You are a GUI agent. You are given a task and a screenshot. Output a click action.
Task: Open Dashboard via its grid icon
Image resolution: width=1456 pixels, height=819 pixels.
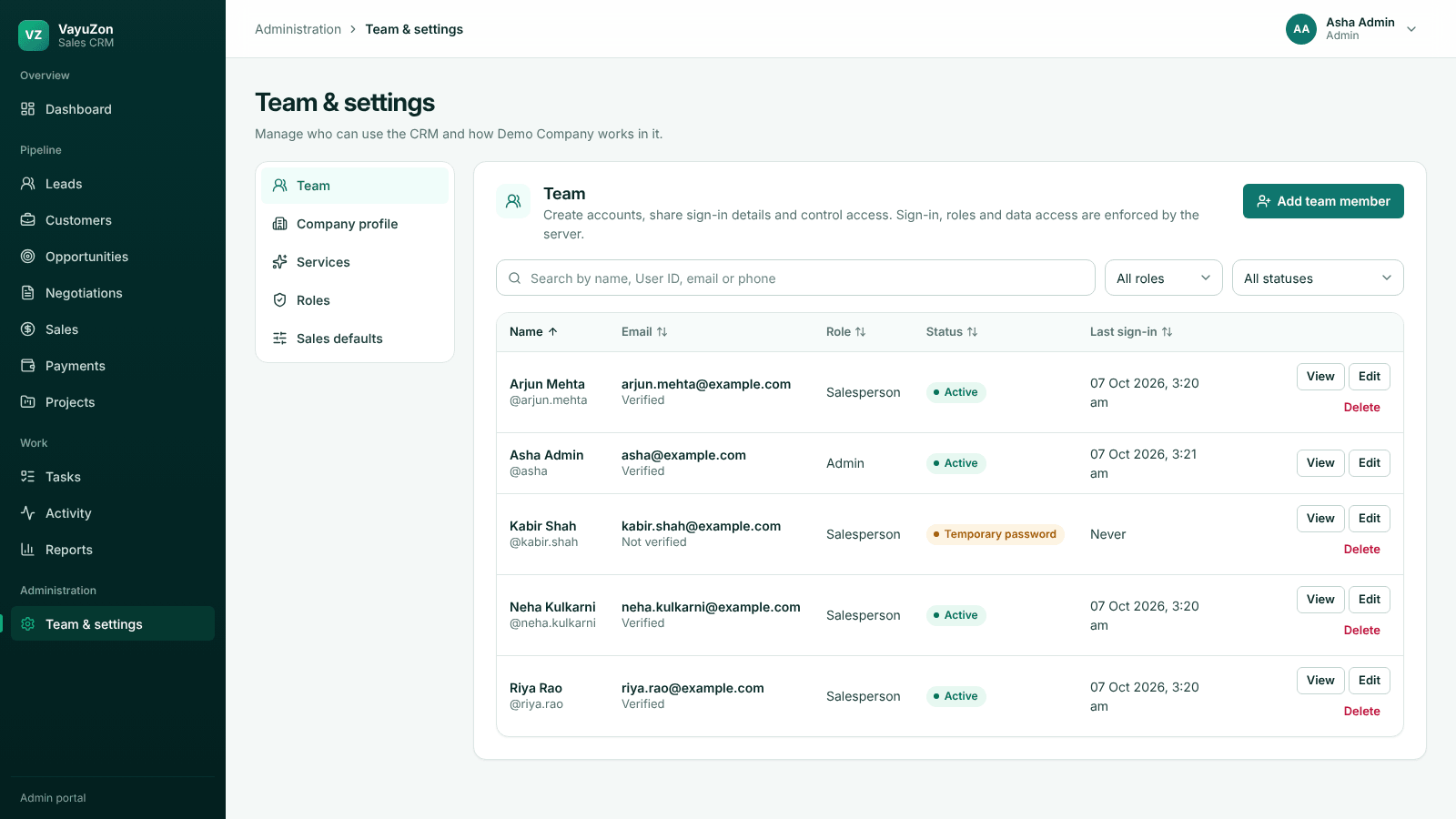tap(27, 109)
